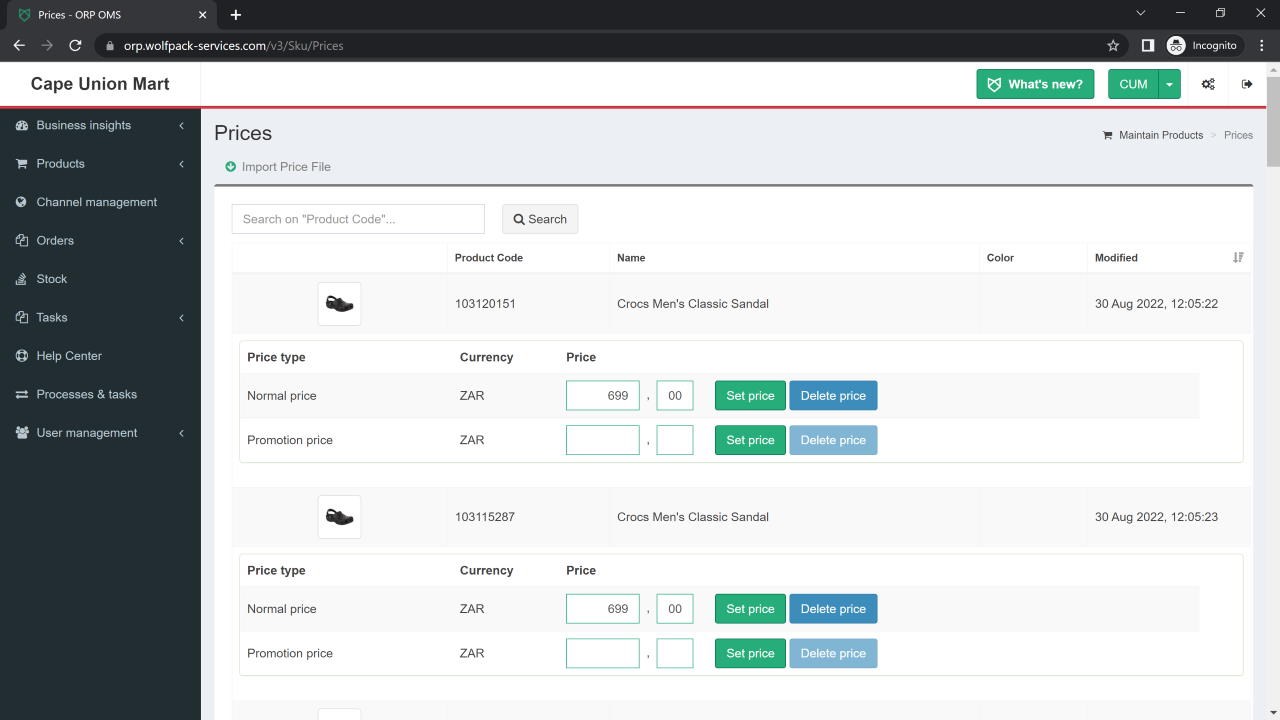Expand the Orders submenu chevron
The image size is (1280, 720).
[181, 241]
